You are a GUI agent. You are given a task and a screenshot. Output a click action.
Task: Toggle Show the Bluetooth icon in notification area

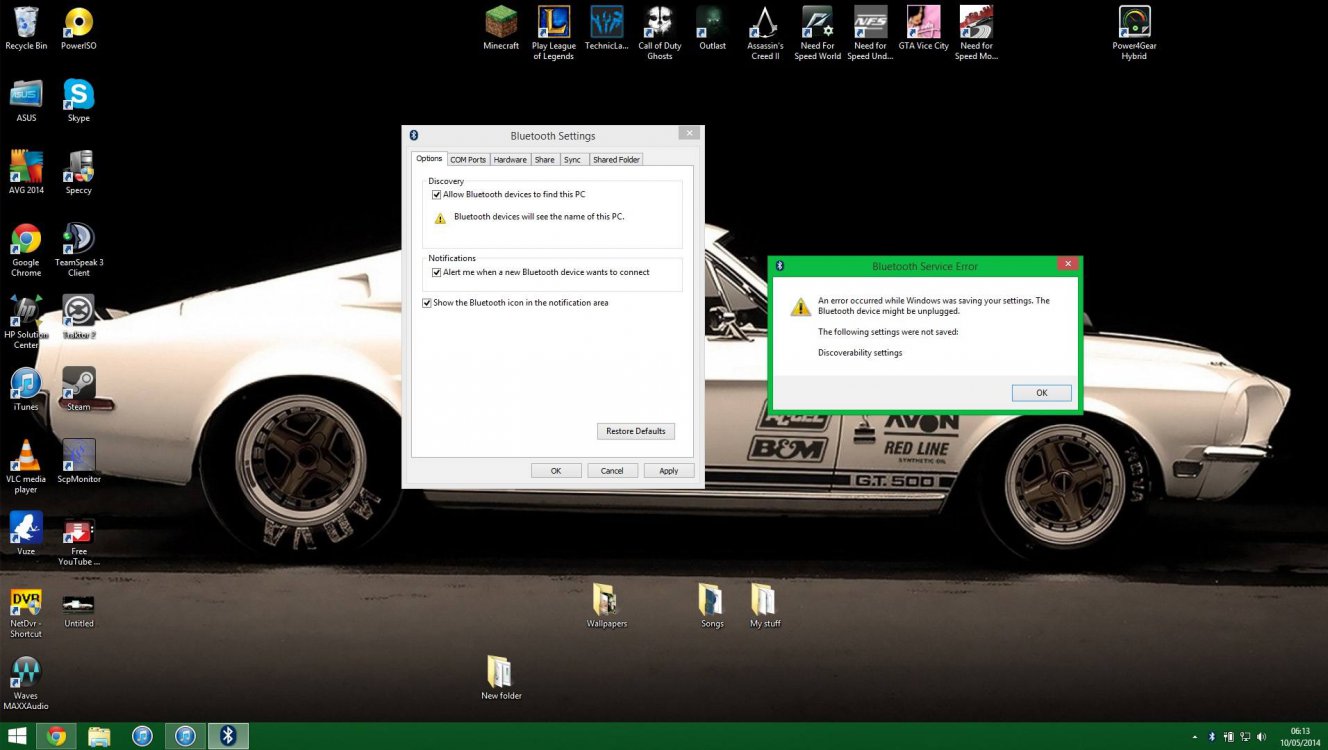(x=427, y=303)
